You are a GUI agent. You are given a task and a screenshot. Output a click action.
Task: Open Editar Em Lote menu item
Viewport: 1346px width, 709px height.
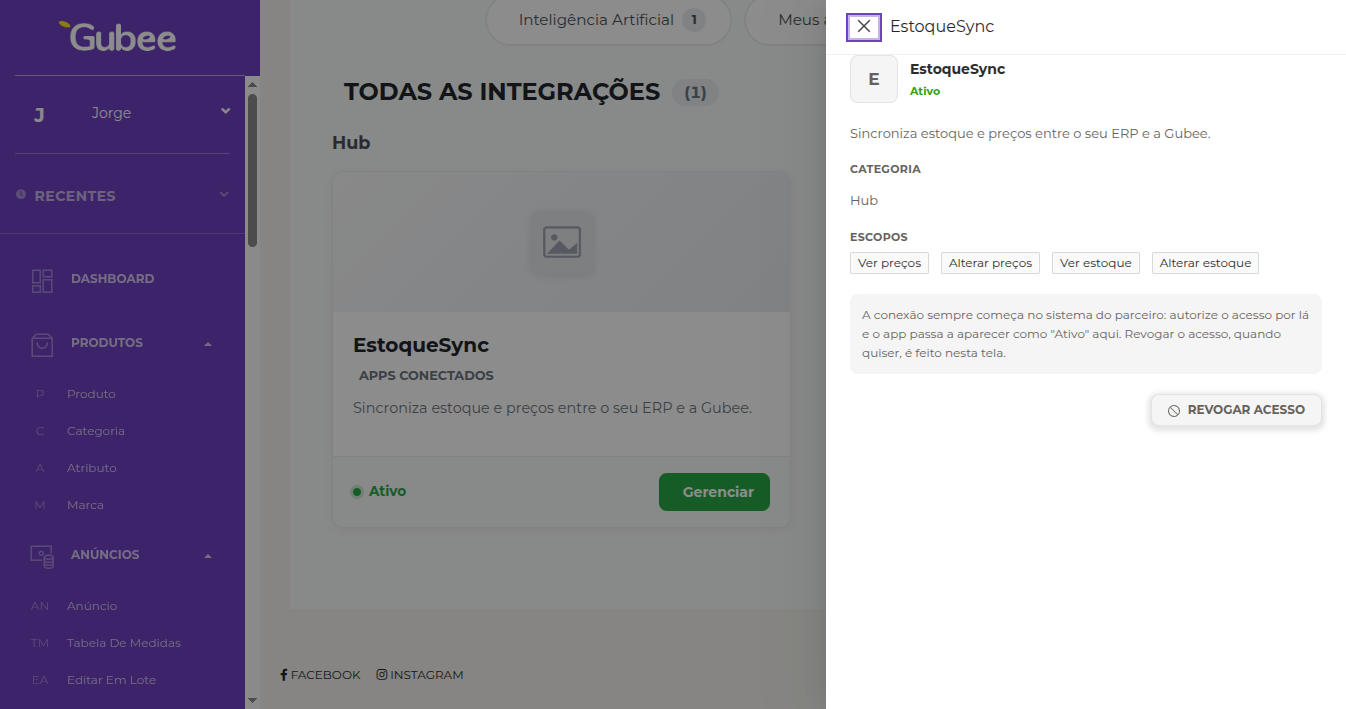111,680
